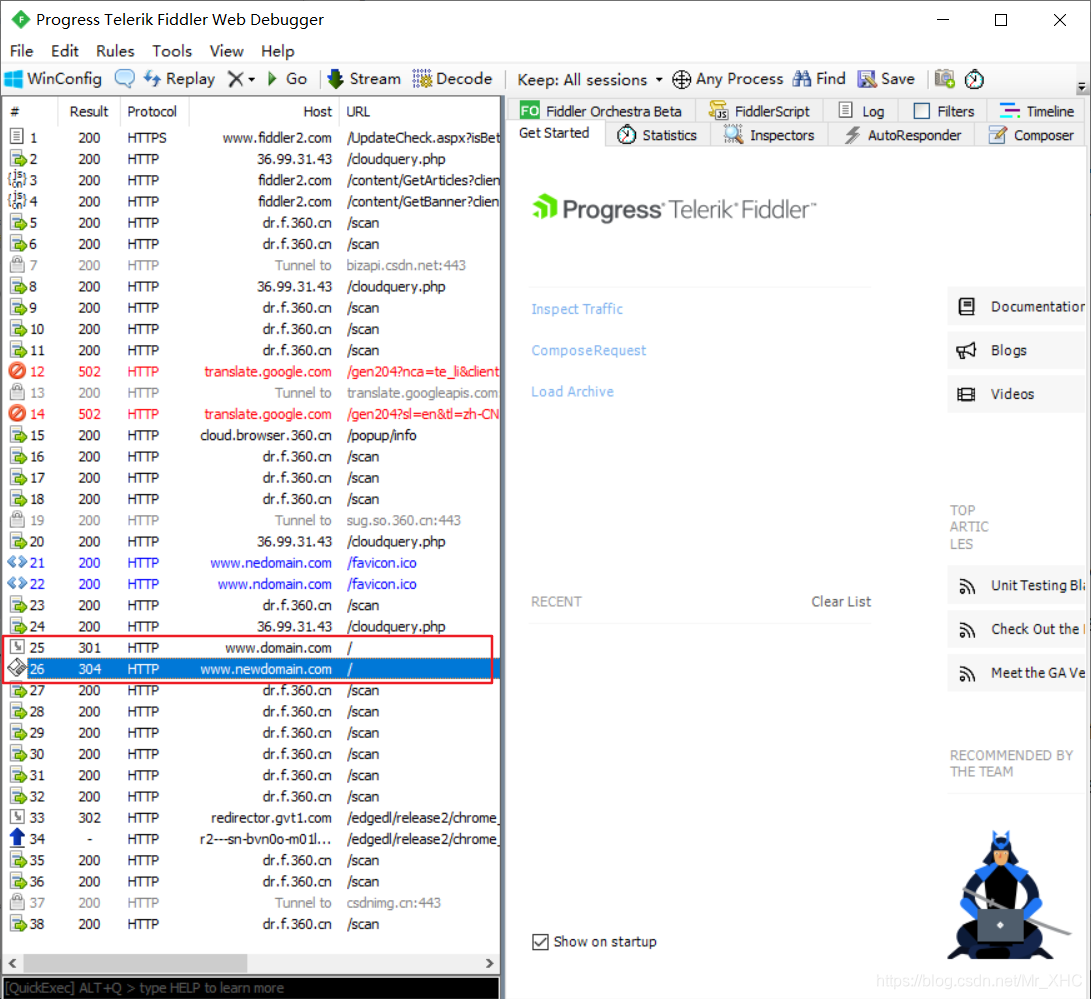
Task: Focus the QuickExec command box
Action: (251, 988)
